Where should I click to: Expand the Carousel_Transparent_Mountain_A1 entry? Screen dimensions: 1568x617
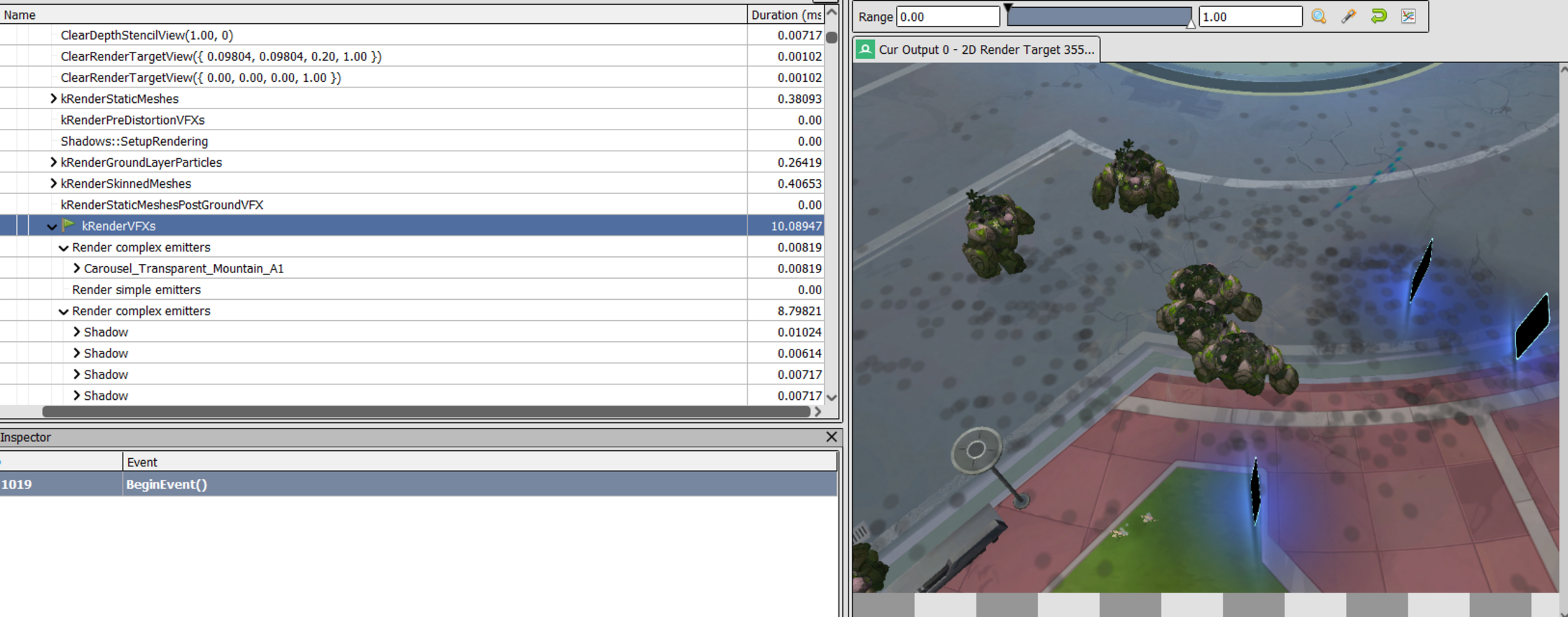tap(76, 268)
